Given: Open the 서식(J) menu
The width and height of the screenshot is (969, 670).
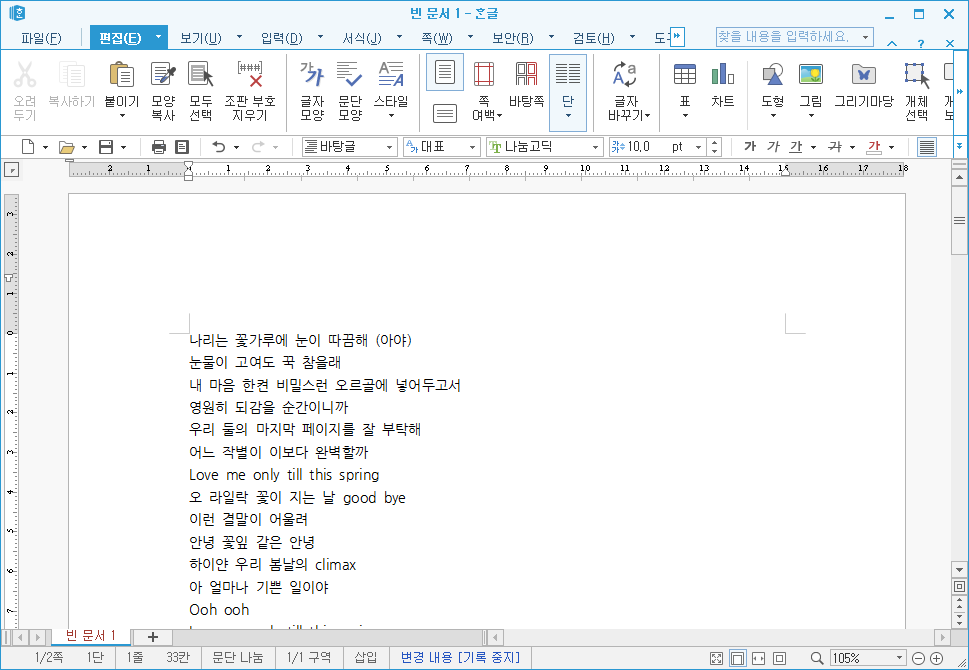Looking at the screenshot, I should coord(362,38).
